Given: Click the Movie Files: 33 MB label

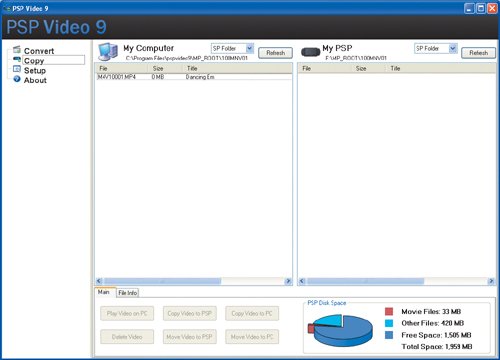Looking at the screenshot, I should click(431, 312).
